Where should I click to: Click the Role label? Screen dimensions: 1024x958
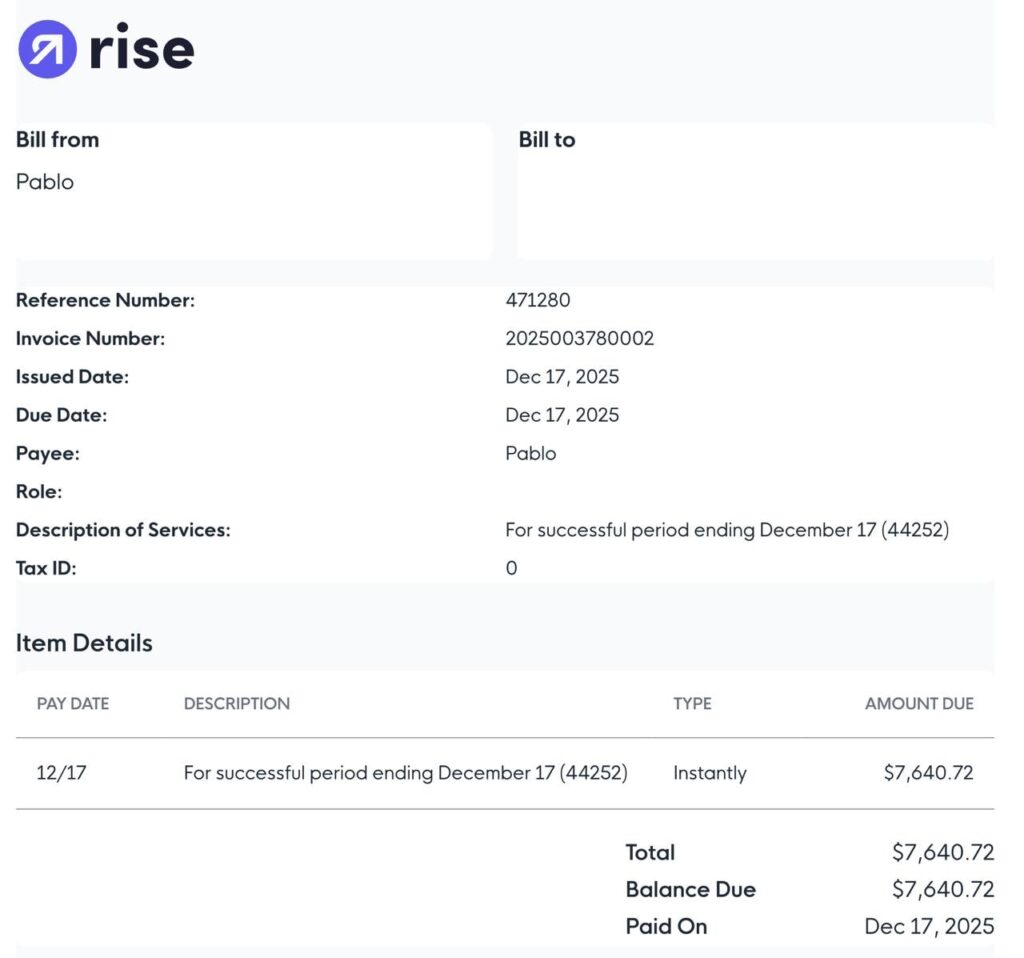(39, 492)
